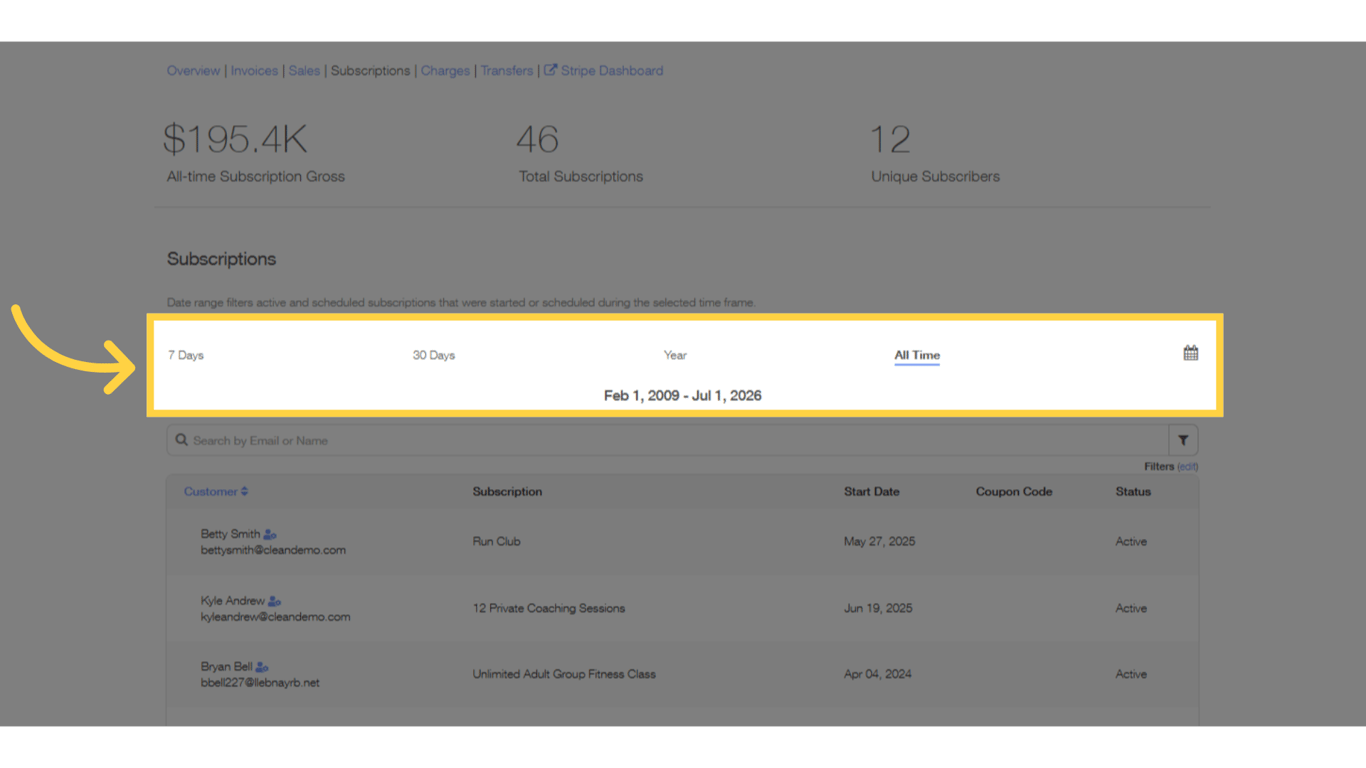Open the Charges tab

[x=444, y=70]
